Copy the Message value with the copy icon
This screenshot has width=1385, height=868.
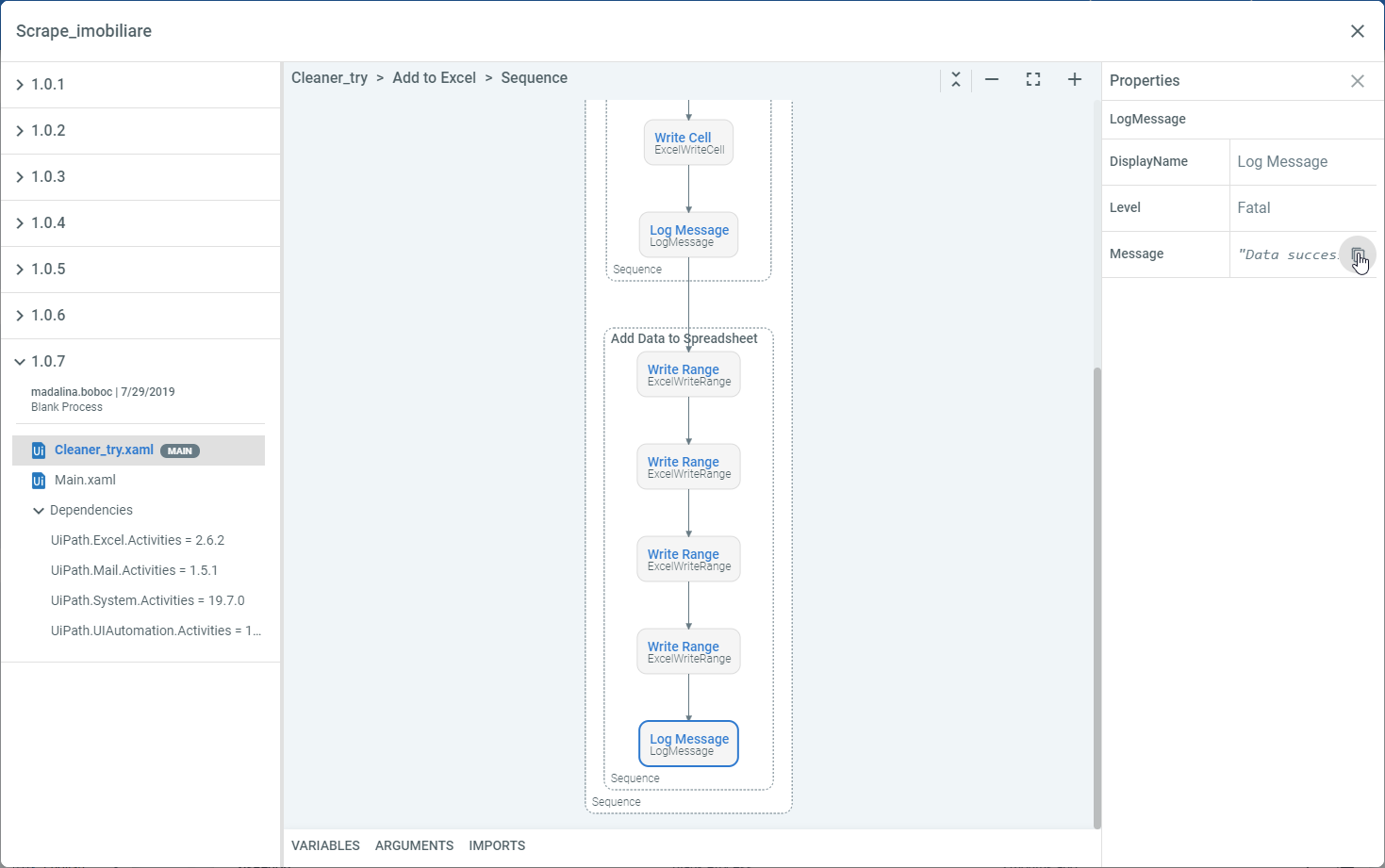1358,254
